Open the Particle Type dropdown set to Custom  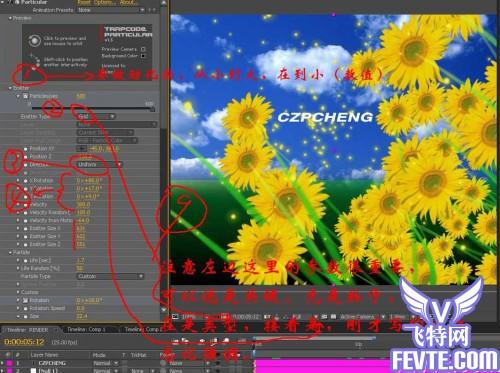(x=110, y=276)
